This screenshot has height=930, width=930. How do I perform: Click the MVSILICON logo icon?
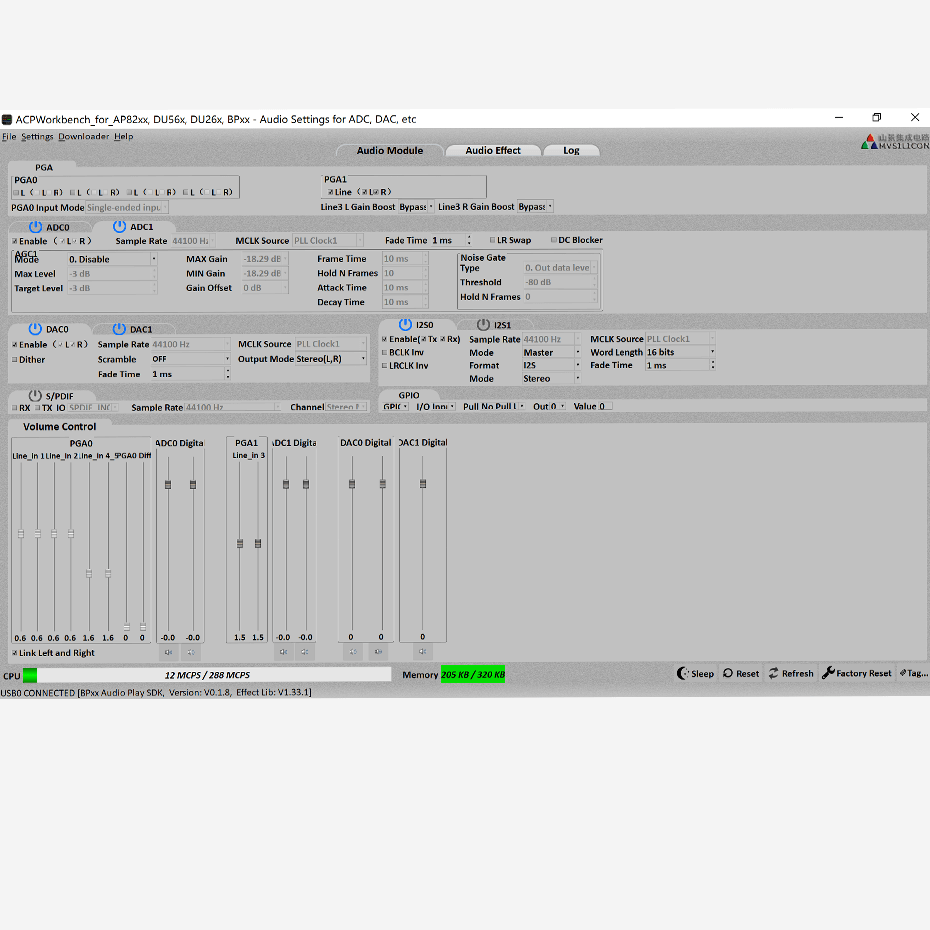(x=867, y=141)
